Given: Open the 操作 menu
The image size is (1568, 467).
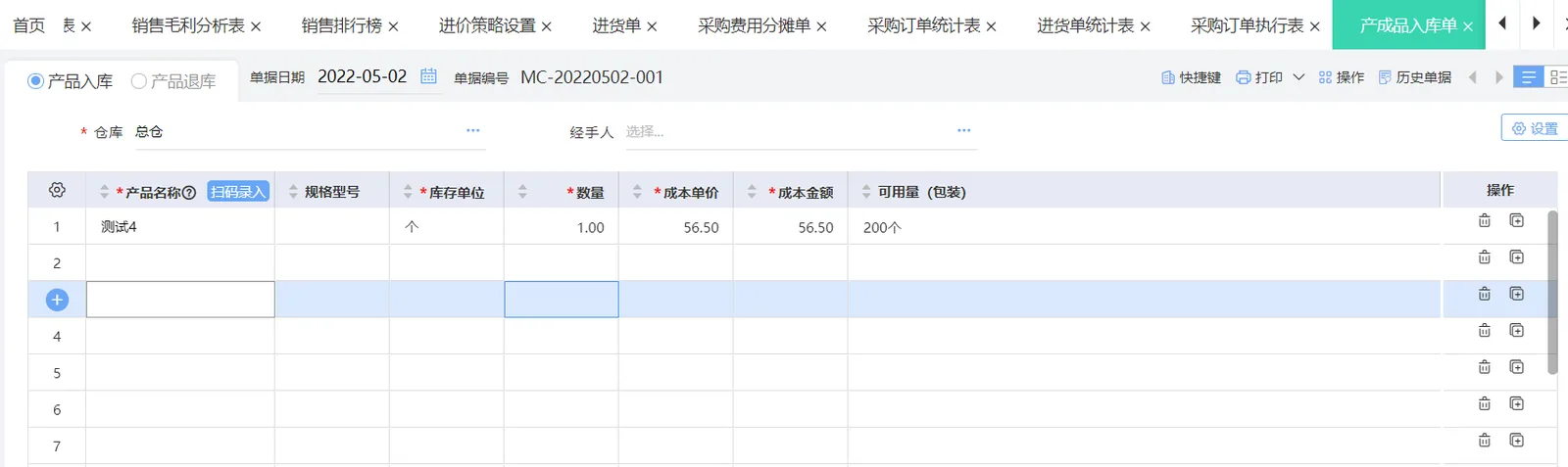Looking at the screenshot, I should (1342, 77).
